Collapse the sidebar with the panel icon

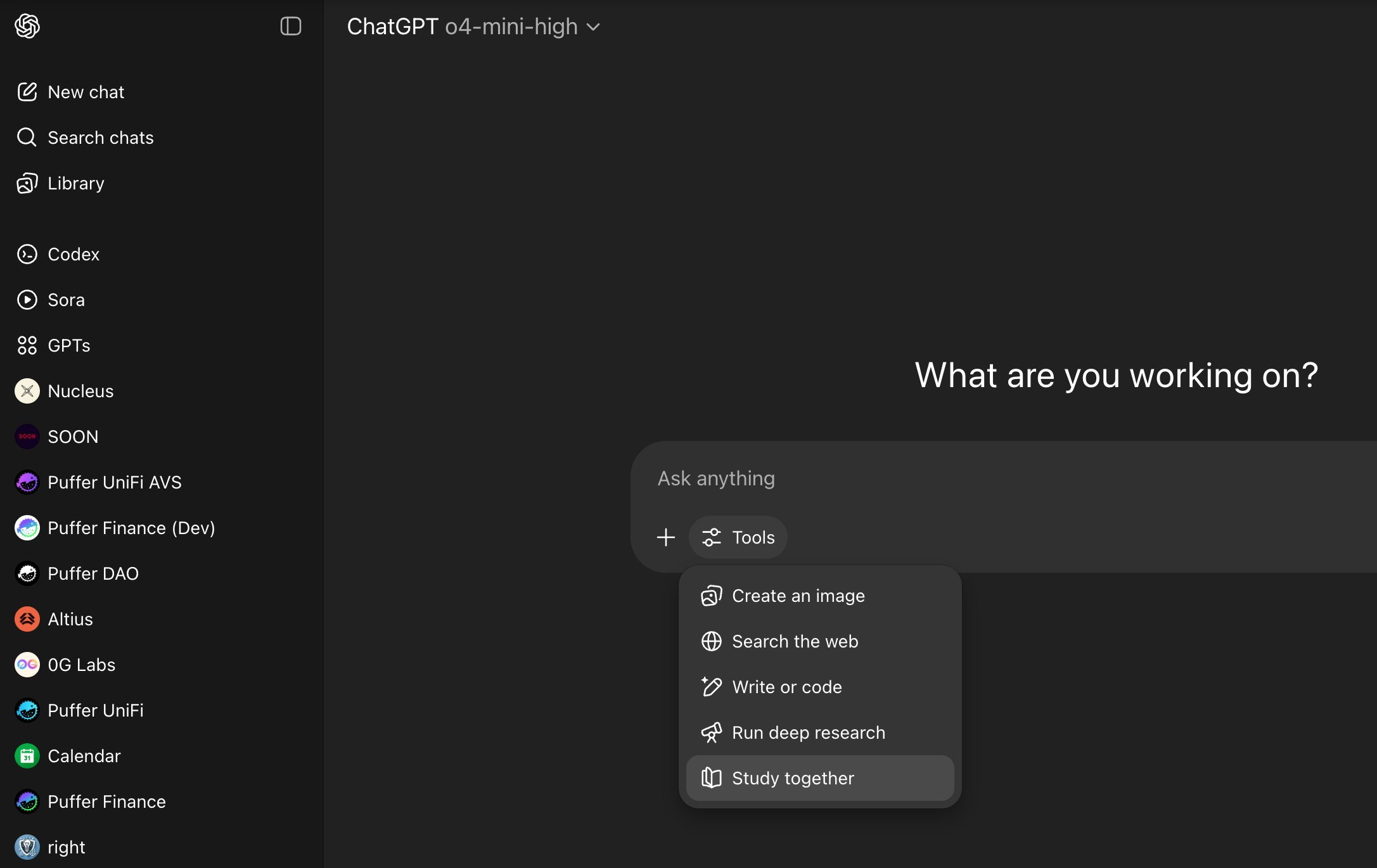click(291, 26)
